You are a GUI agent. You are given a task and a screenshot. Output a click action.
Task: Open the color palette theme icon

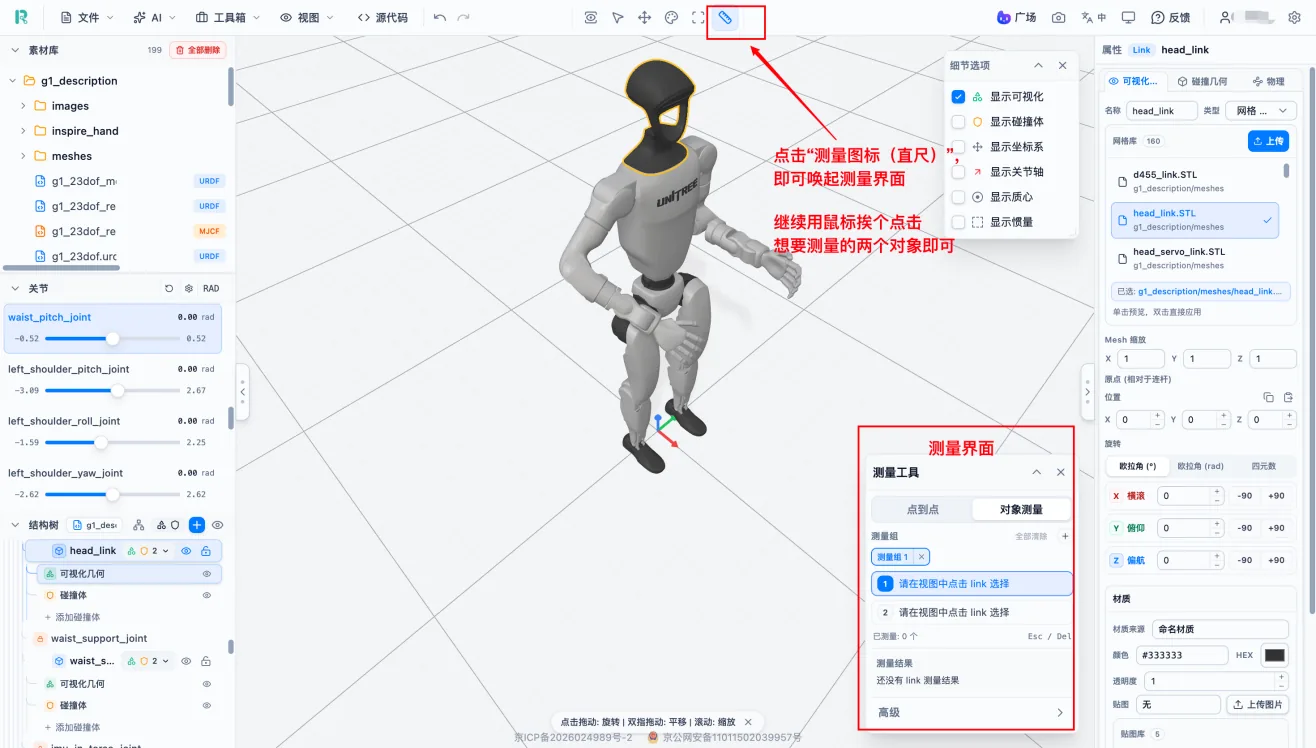point(671,18)
